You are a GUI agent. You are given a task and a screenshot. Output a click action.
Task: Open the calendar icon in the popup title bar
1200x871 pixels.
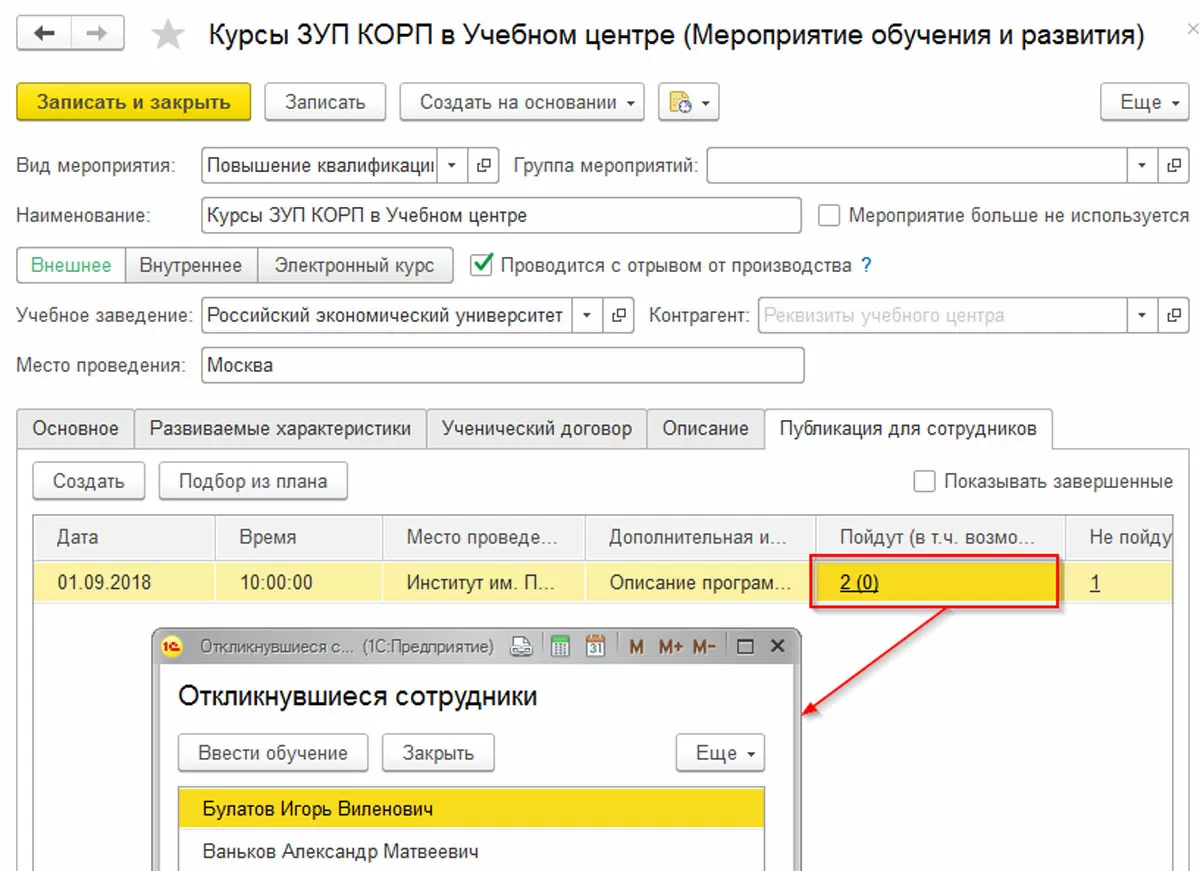[x=595, y=647]
